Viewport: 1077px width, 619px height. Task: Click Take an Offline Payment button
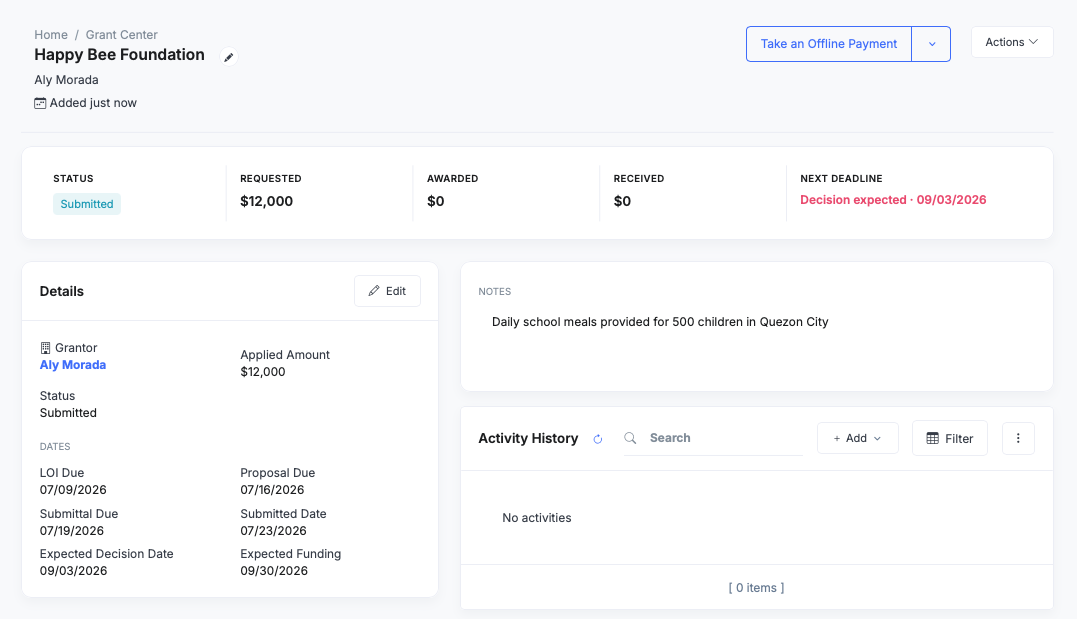click(x=828, y=44)
